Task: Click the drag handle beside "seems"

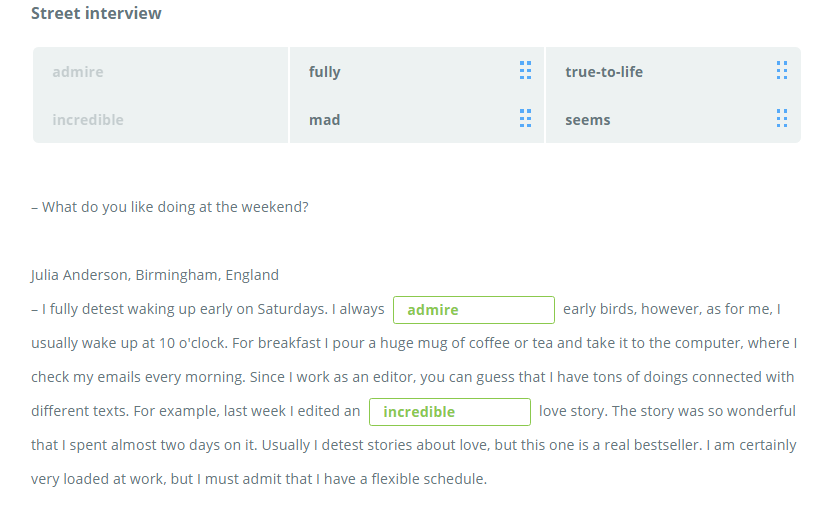Action: pyautogui.click(x=781, y=119)
